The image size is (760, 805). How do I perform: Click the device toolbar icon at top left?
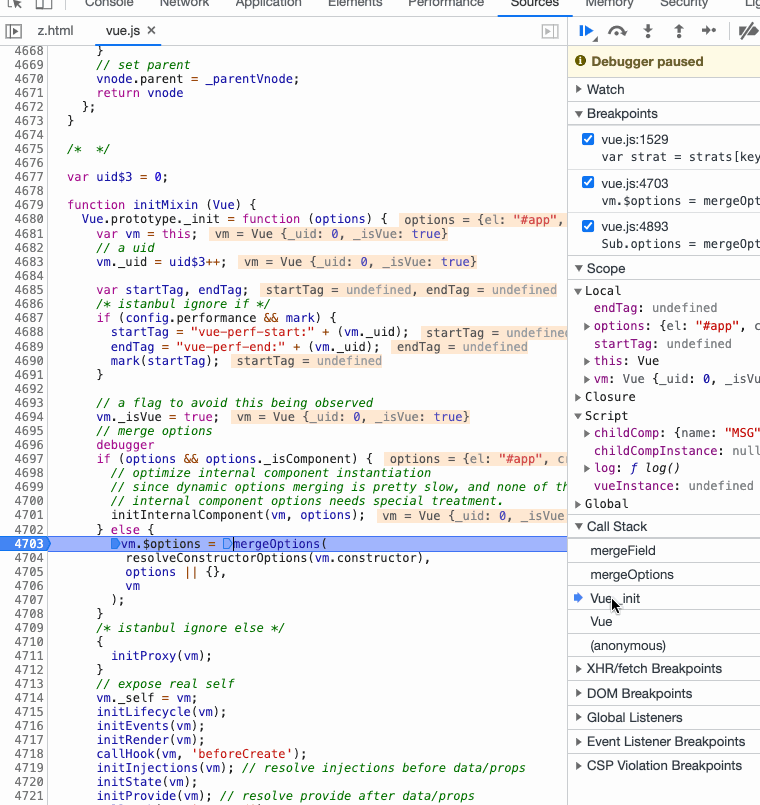(x=44, y=4)
